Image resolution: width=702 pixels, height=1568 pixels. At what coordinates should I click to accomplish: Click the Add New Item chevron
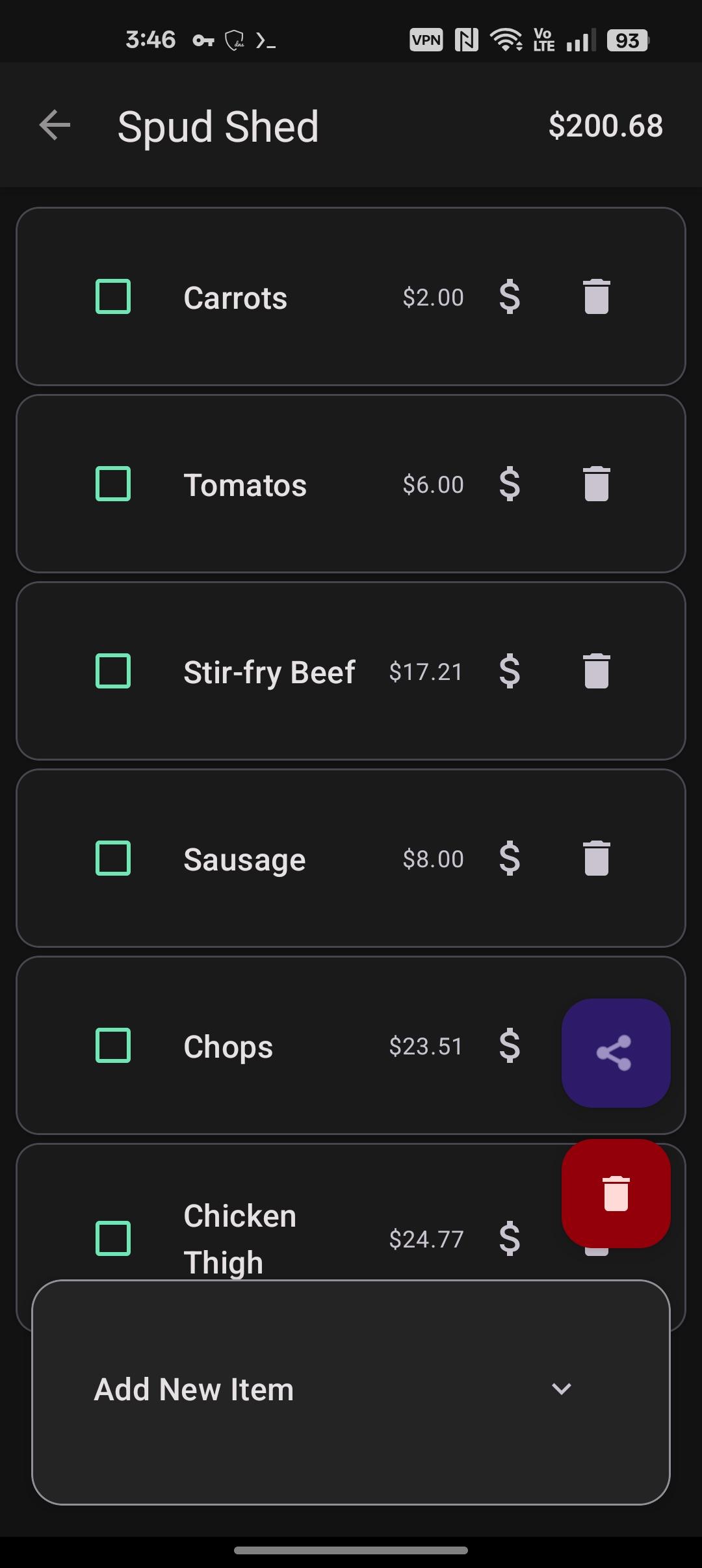click(561, 1389)
